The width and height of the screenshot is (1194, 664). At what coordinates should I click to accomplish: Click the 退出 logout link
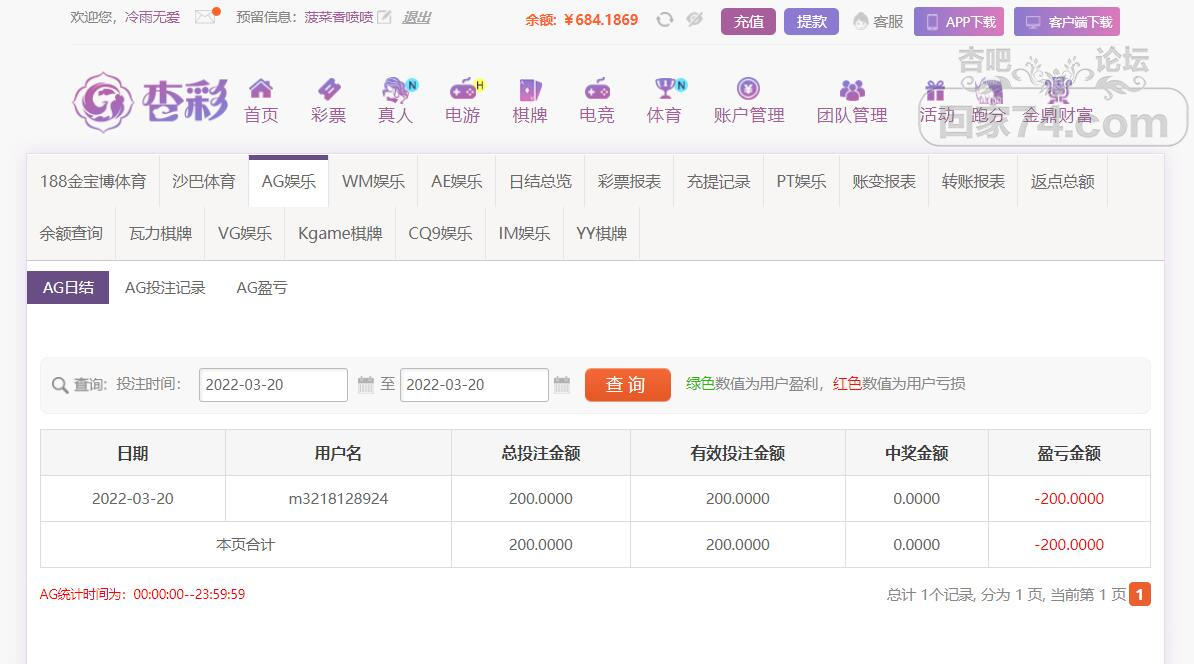(416, 17)
